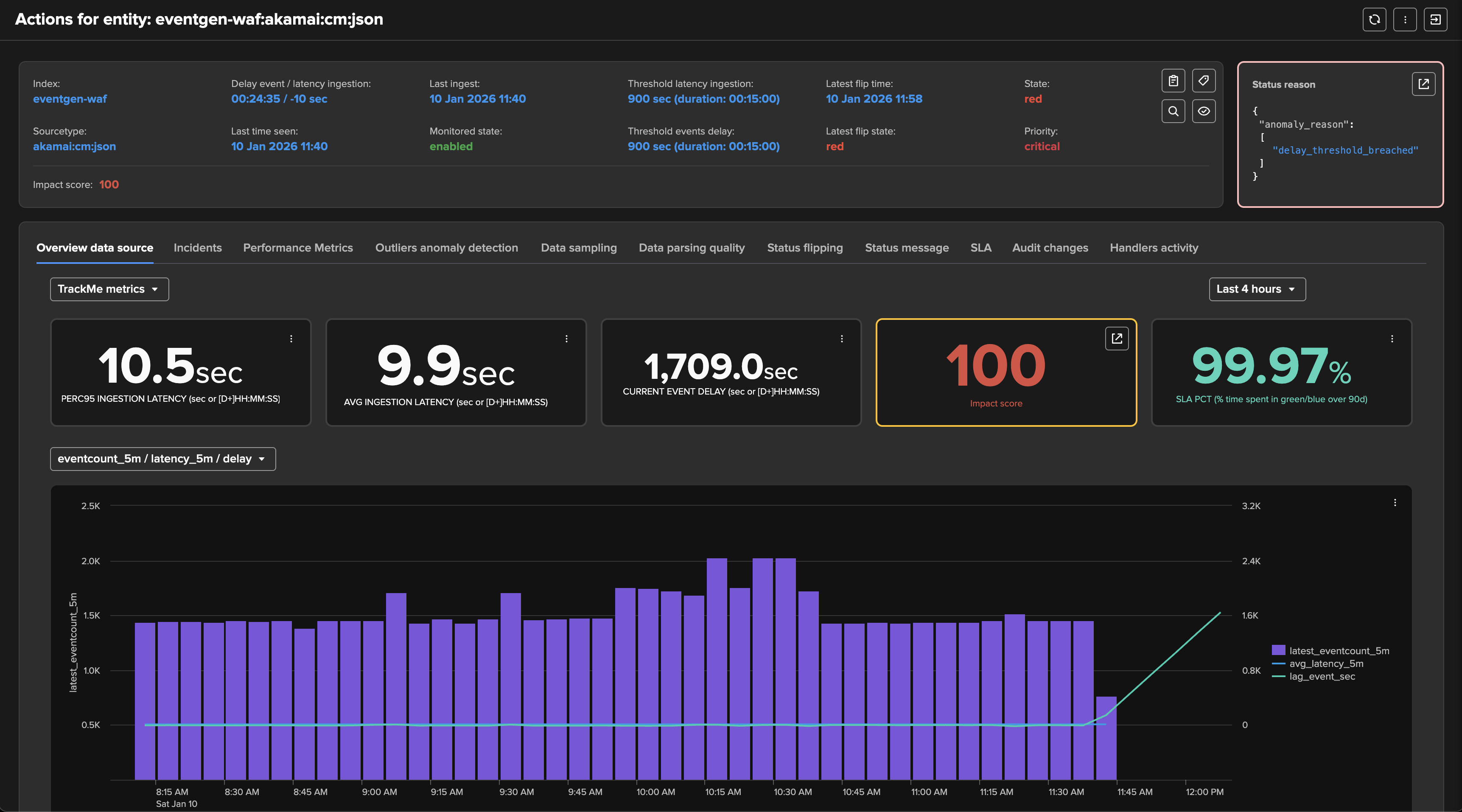This screenshot has height=812, width=1462.
Task: Open the chart panel three-dot menu
Action: click(x=1395, y=503)
